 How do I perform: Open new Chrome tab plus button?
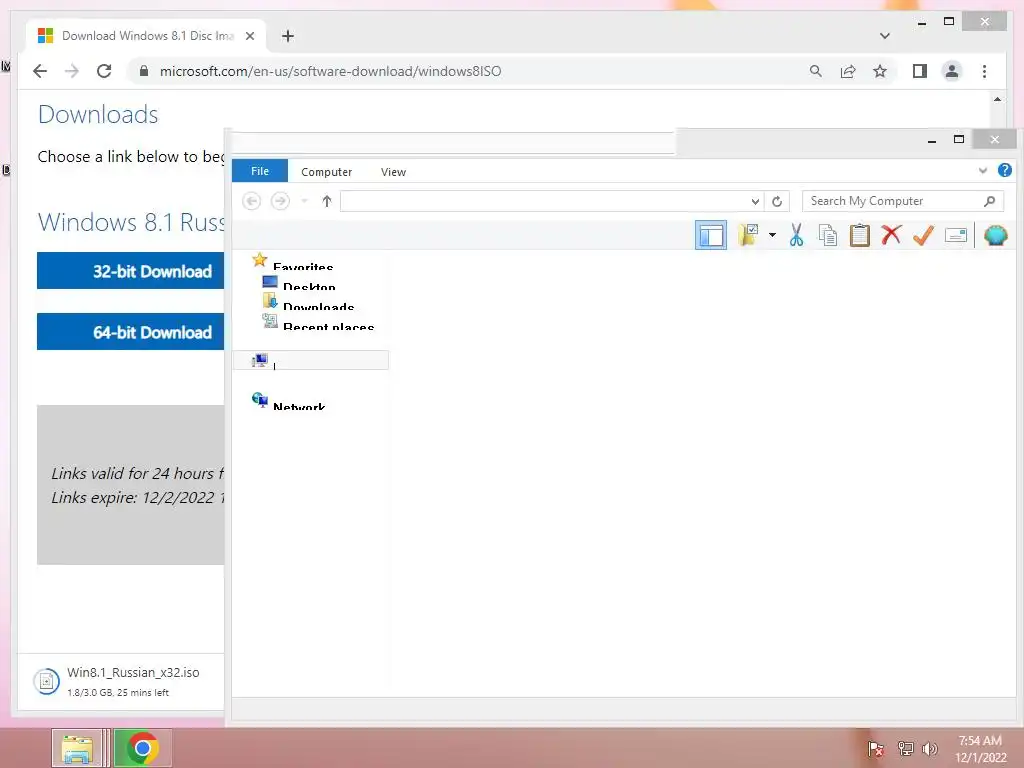tap(288, 36)
